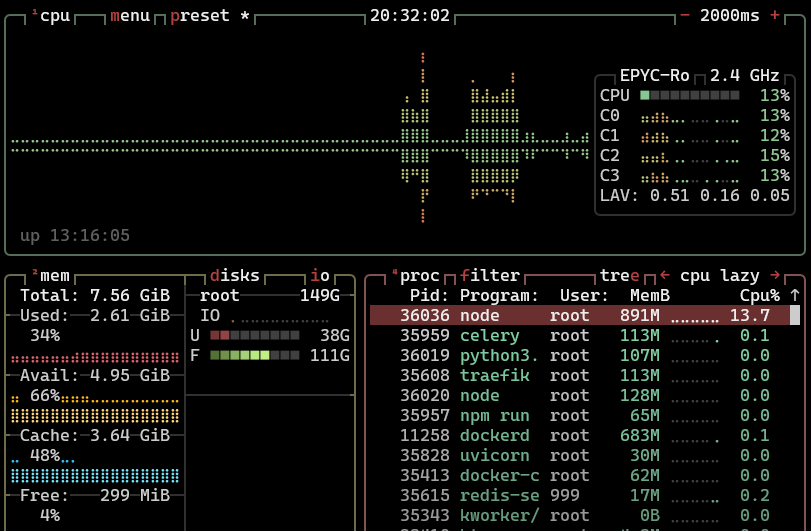Image resolution: width=811 pixels, height=531 pixels.
Task: Toggle io mode in disks panel
Action: tap(320, 276)
